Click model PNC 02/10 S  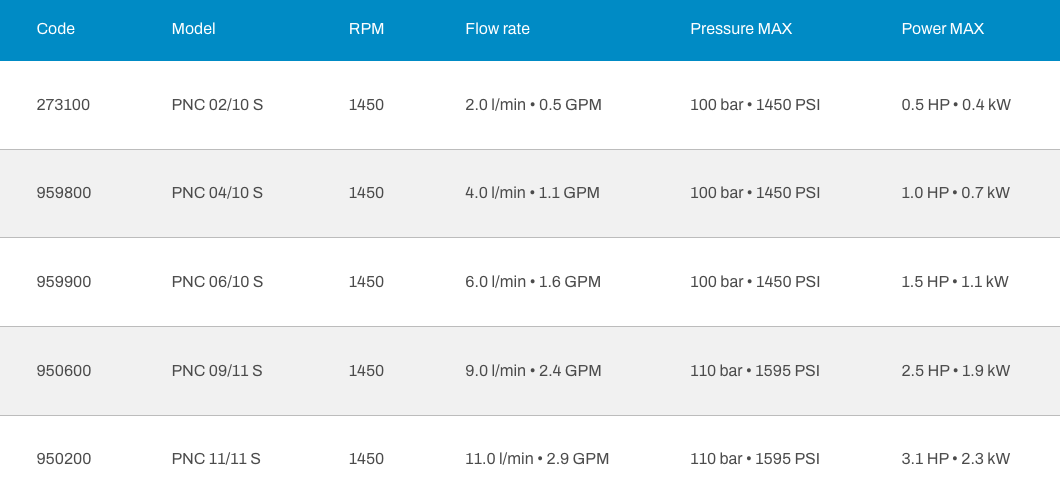217,105
